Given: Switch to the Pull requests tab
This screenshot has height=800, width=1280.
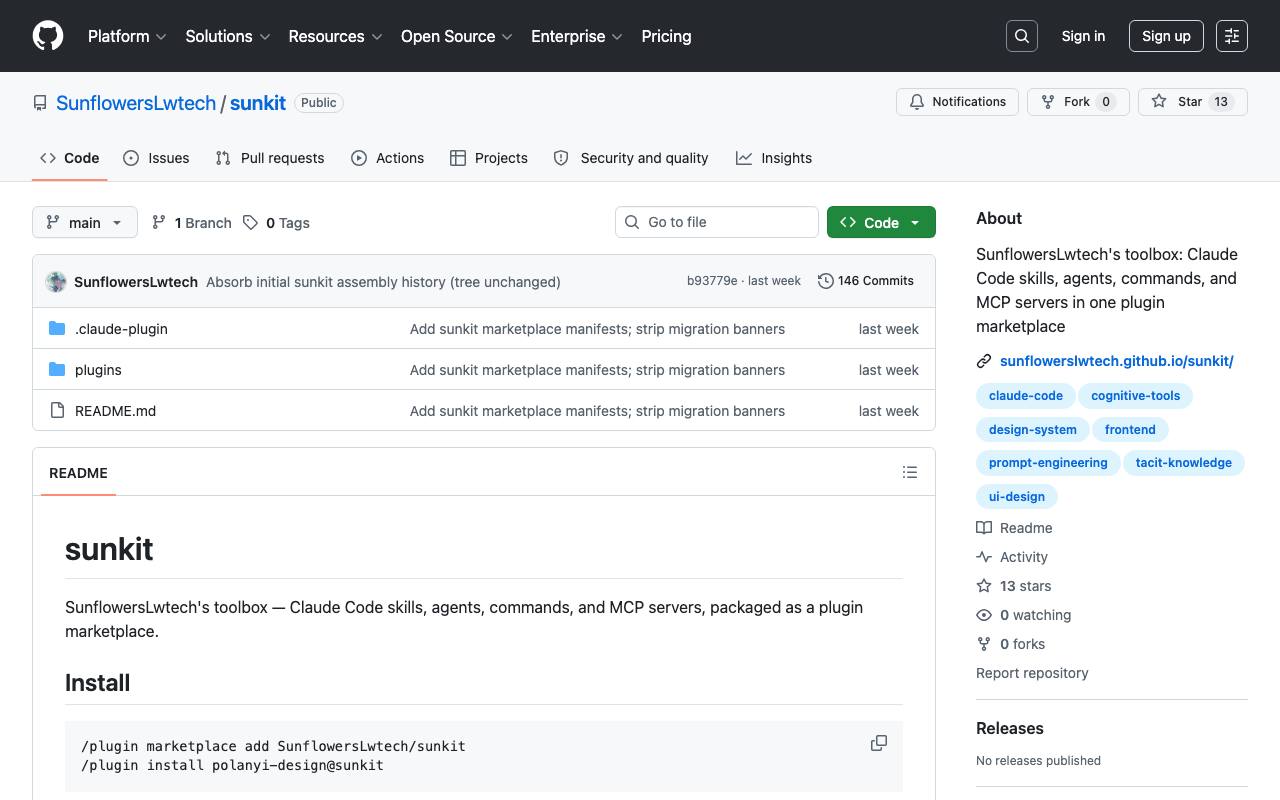Looking at the screenshot, I should (x=270, y=158).
